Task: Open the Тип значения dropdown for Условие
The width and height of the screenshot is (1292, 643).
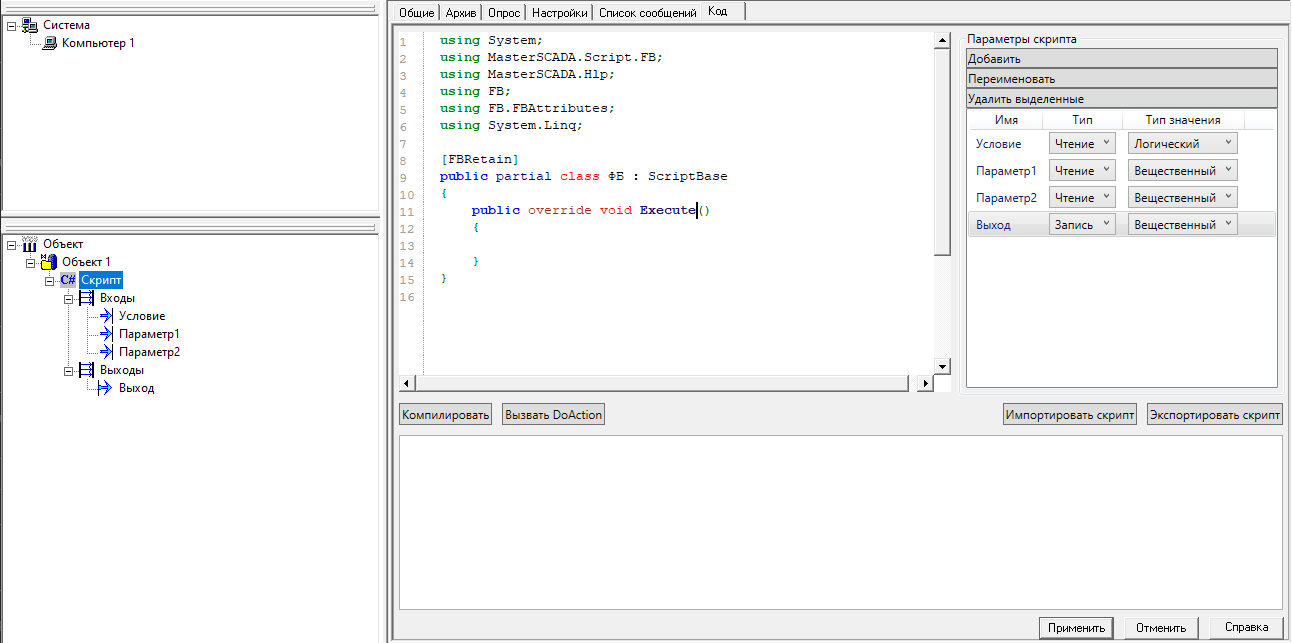Action: [1182, 144]
